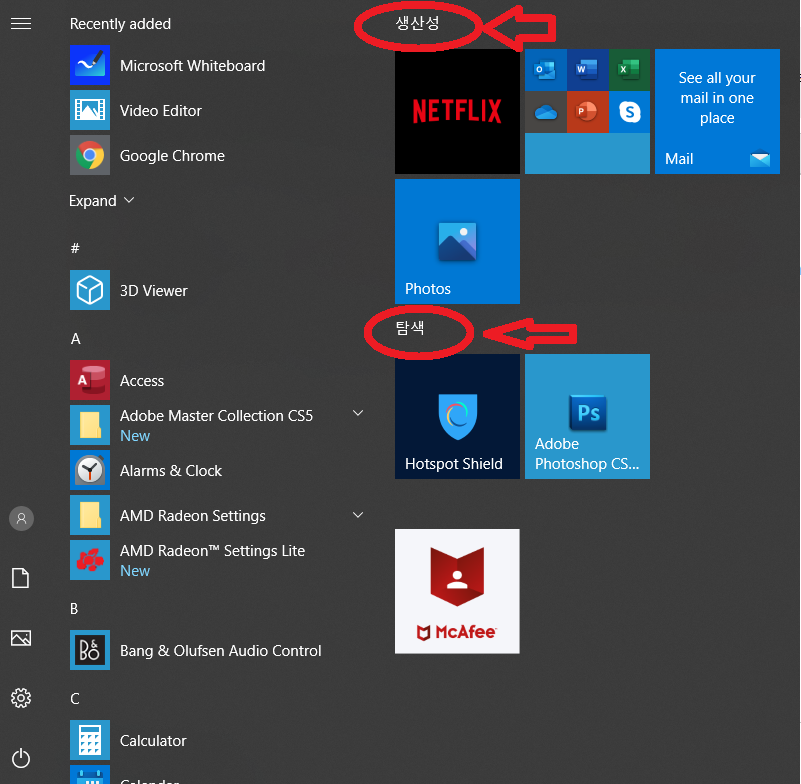This screenshot has height=784, width=801.
Task: Launch Microsoft Whiteboard from Recently added
Action: click(217, 65)
